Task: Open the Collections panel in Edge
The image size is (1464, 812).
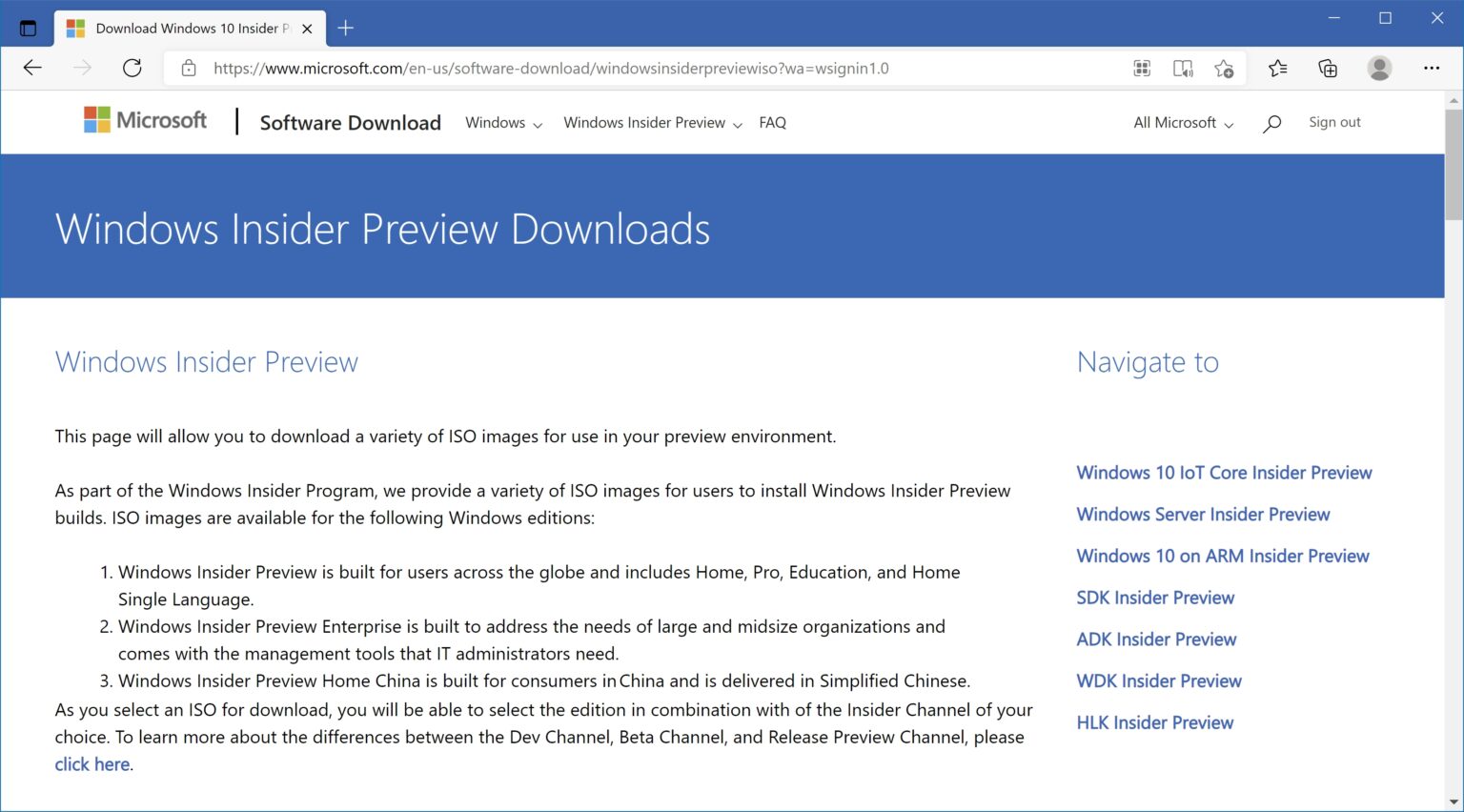Action: coord(1328,68)
